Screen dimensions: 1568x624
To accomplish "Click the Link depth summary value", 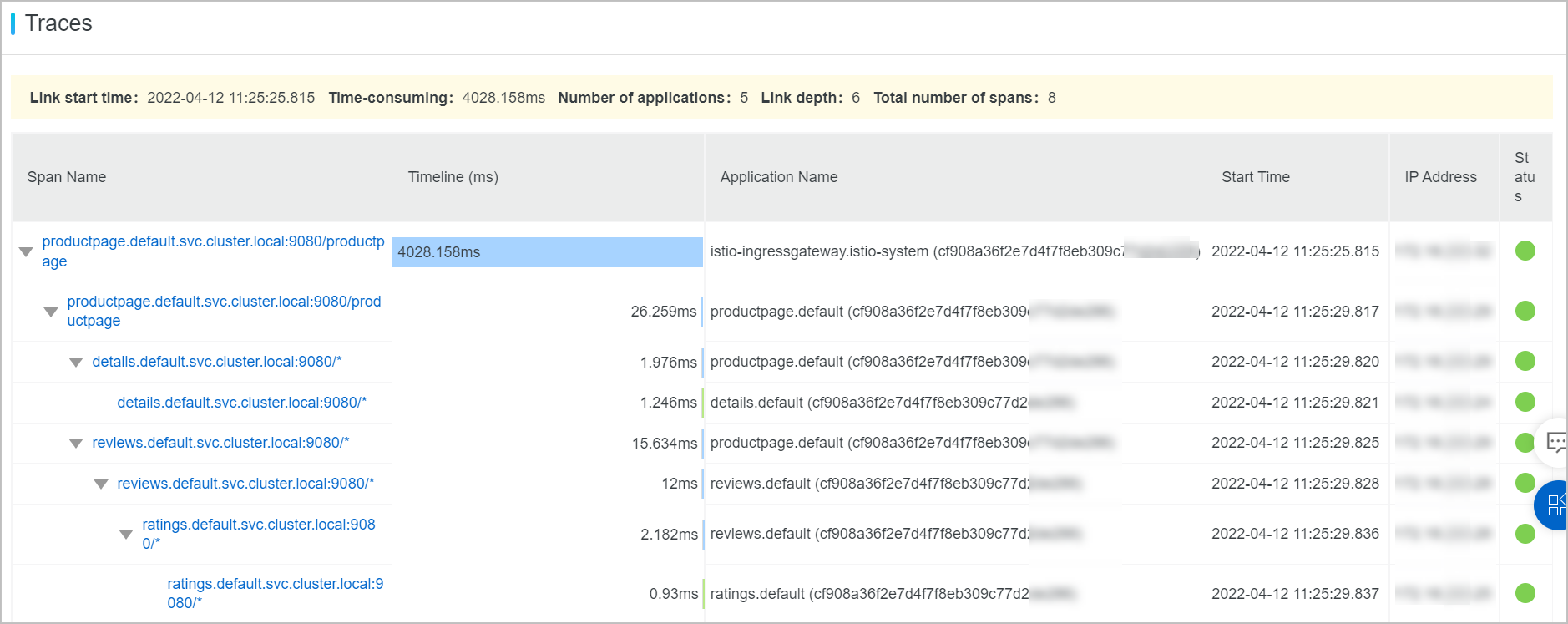I will 856,98.
